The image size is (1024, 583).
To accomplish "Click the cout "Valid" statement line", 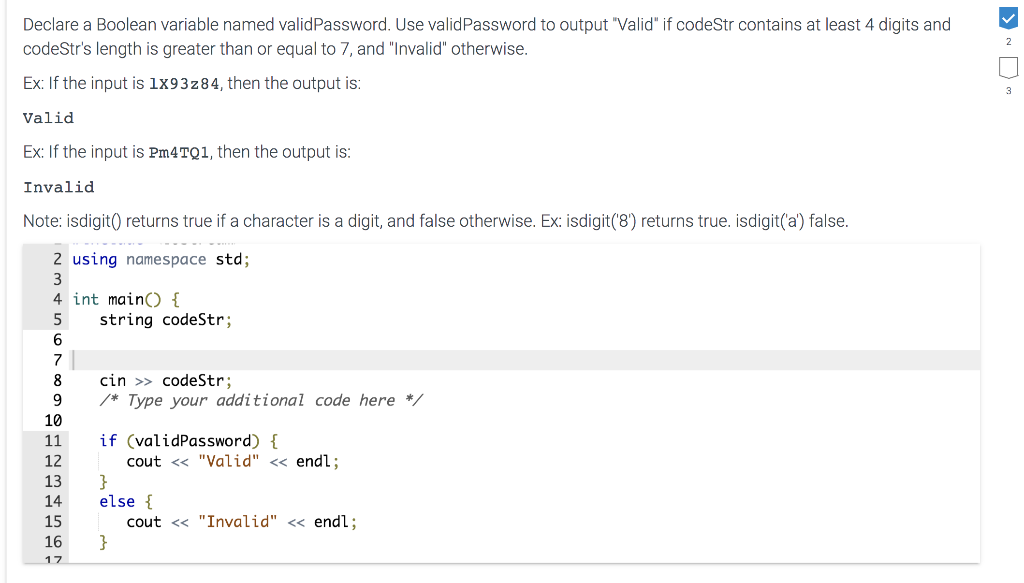I will coord(232,462).
